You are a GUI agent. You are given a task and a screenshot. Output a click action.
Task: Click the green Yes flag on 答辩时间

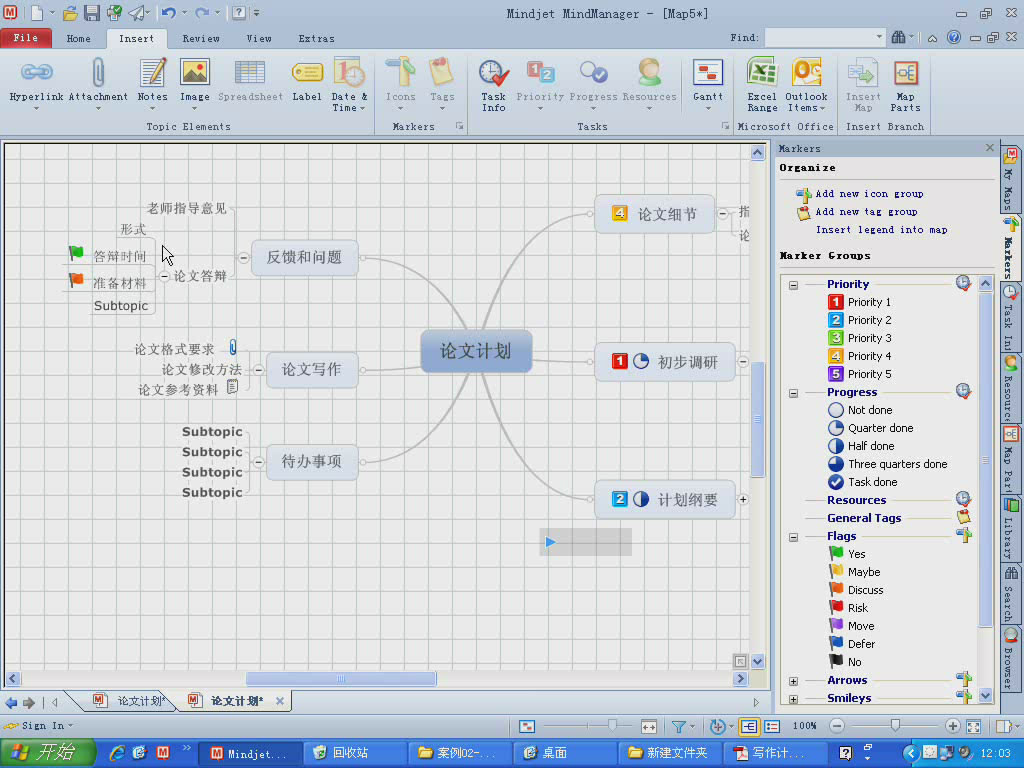76,253
